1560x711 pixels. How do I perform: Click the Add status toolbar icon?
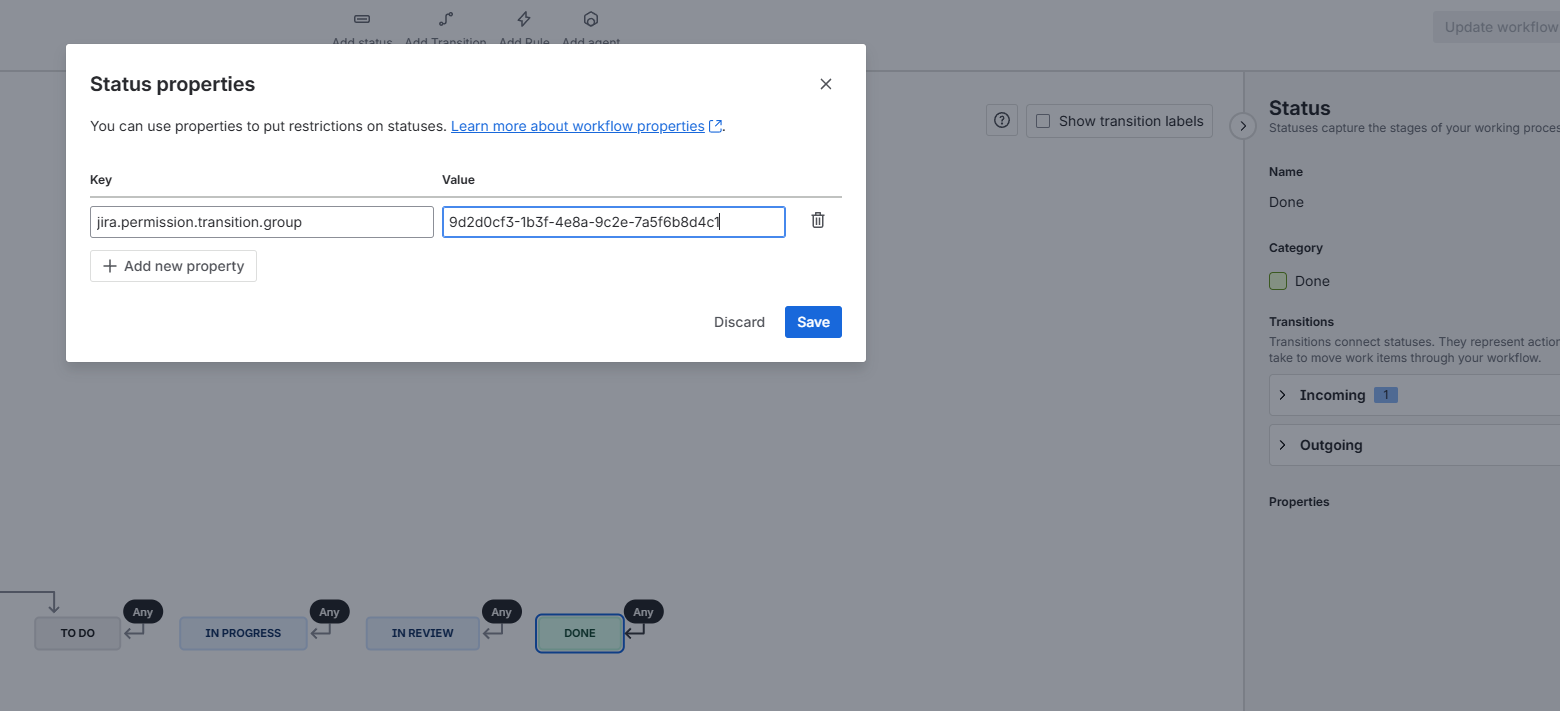click(x=362, y=19)
